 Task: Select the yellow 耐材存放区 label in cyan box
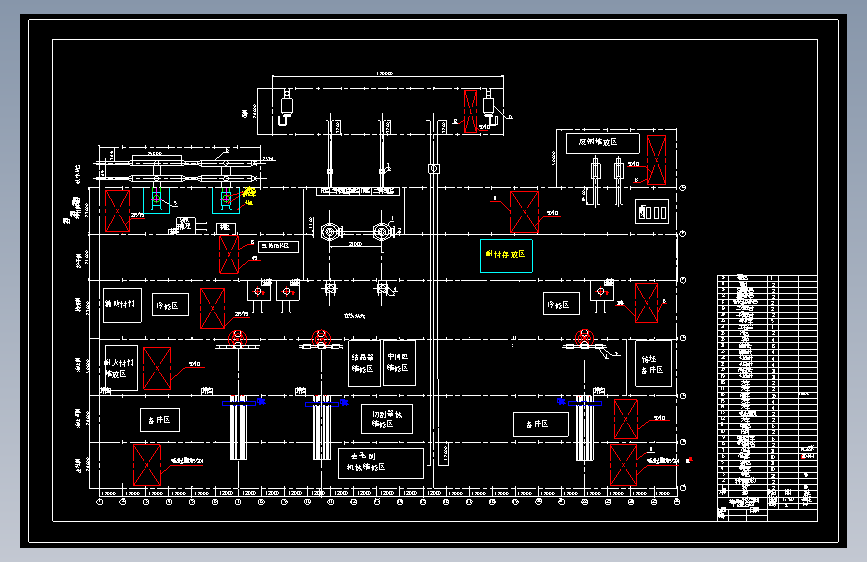[x=506, y=254]
